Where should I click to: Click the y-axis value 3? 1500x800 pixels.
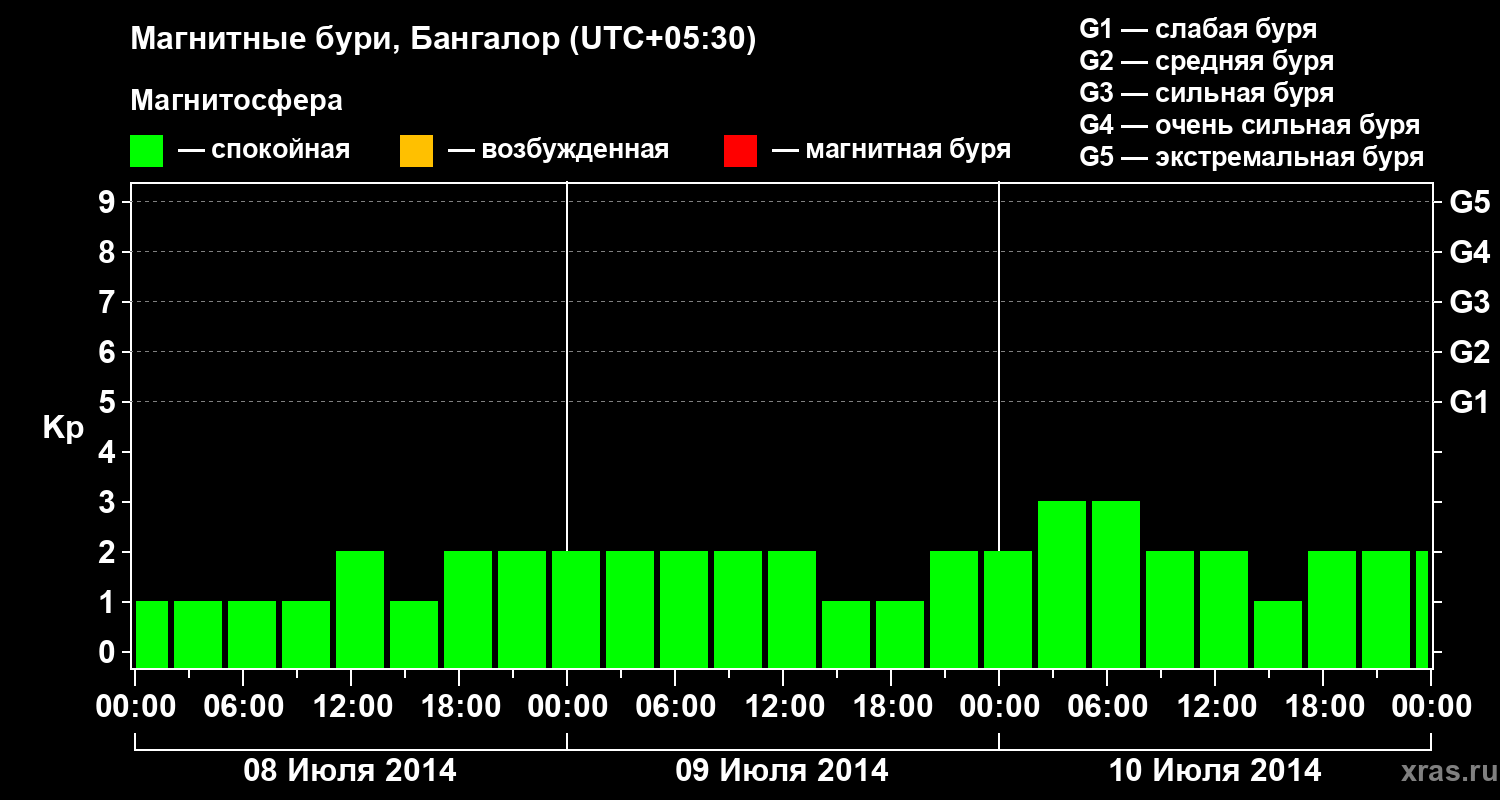(109, 502)
